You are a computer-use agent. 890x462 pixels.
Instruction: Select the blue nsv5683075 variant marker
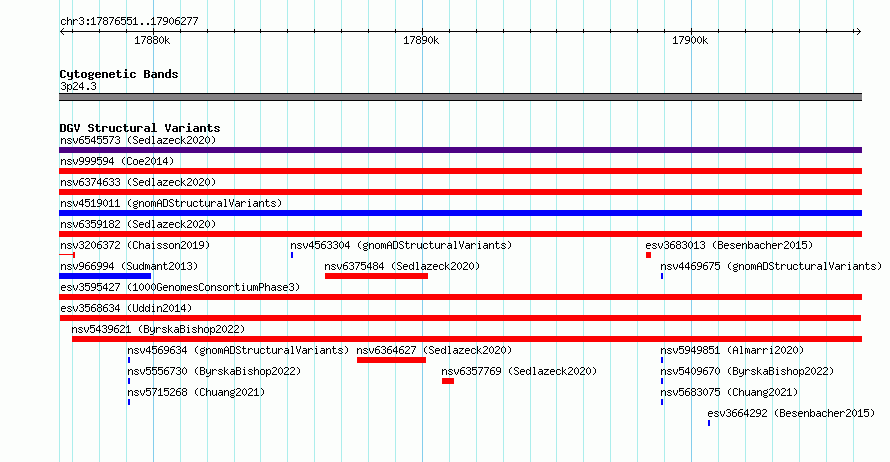coord(662,402)
